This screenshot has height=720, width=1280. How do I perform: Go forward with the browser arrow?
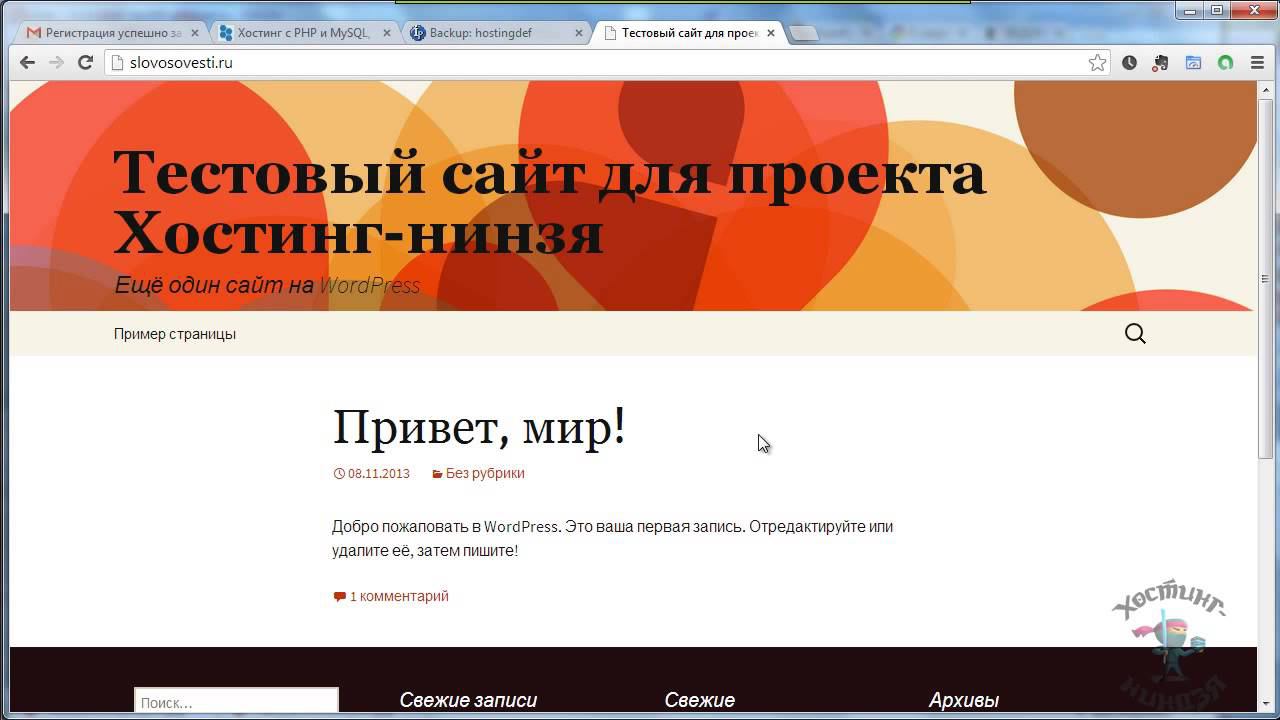[x=56, y=62]
